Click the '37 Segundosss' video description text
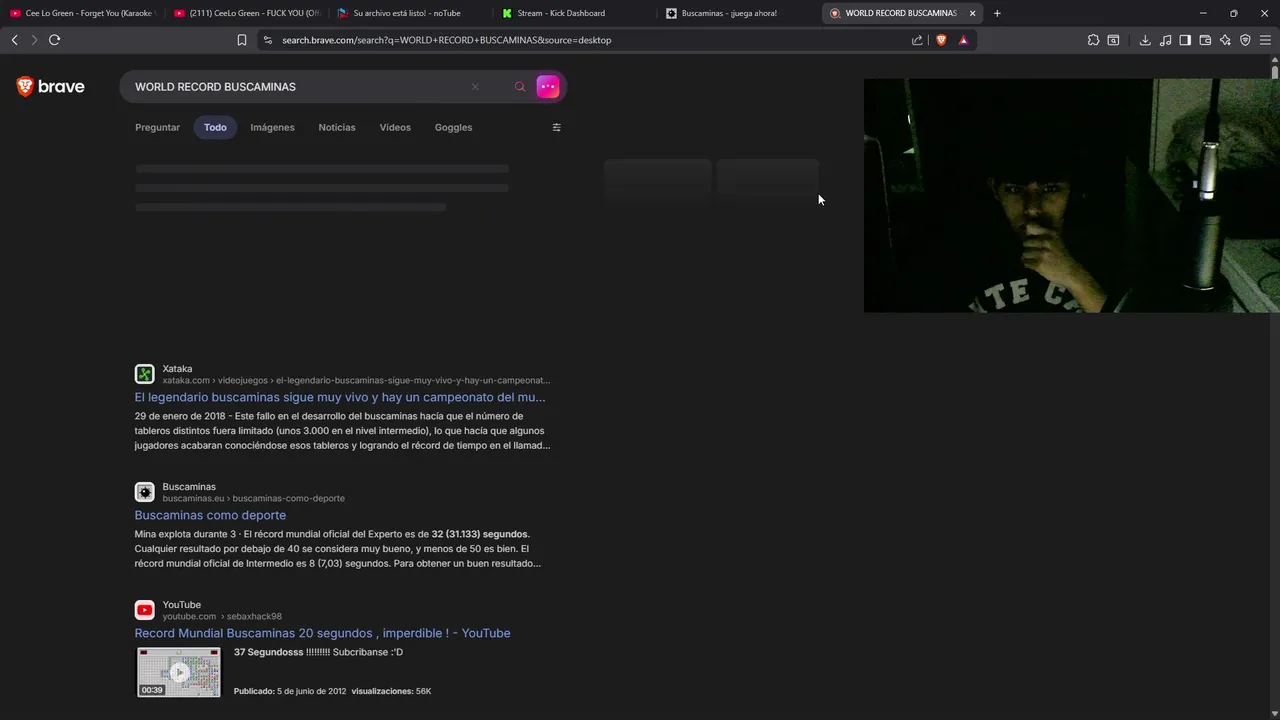 point(318,652)
